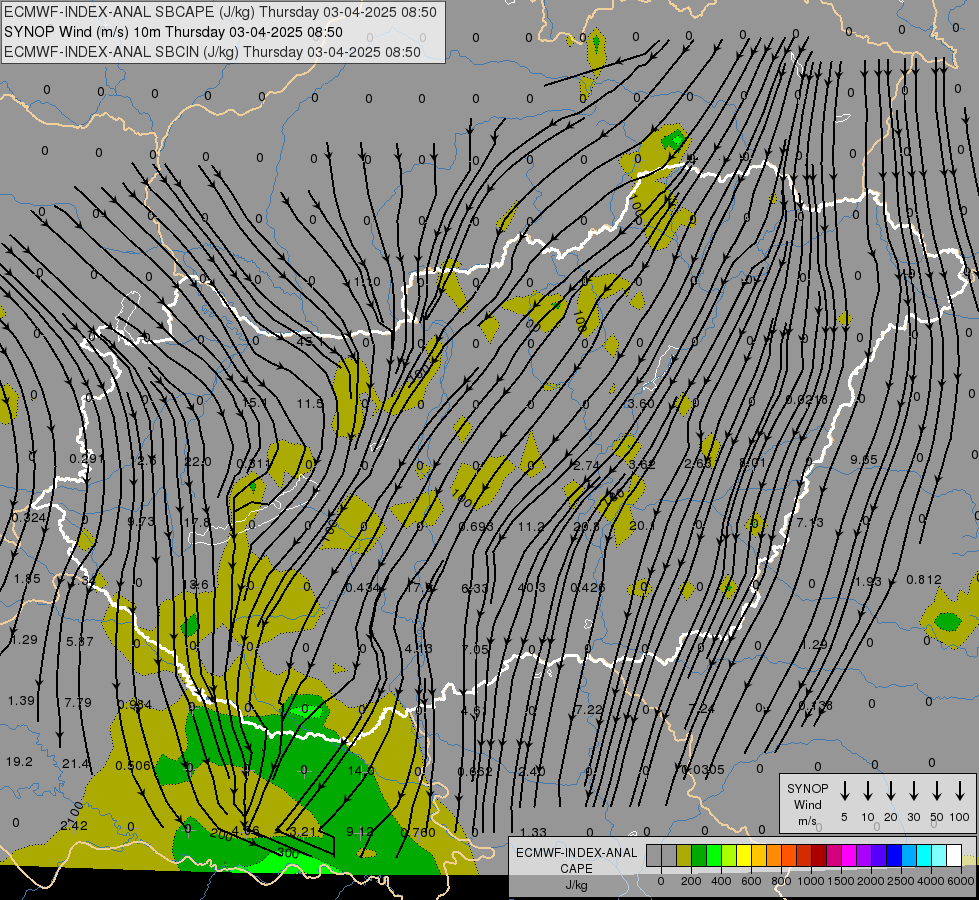
Task: Click the 7.79 value on the map
Action: click(x=78, y=703)
